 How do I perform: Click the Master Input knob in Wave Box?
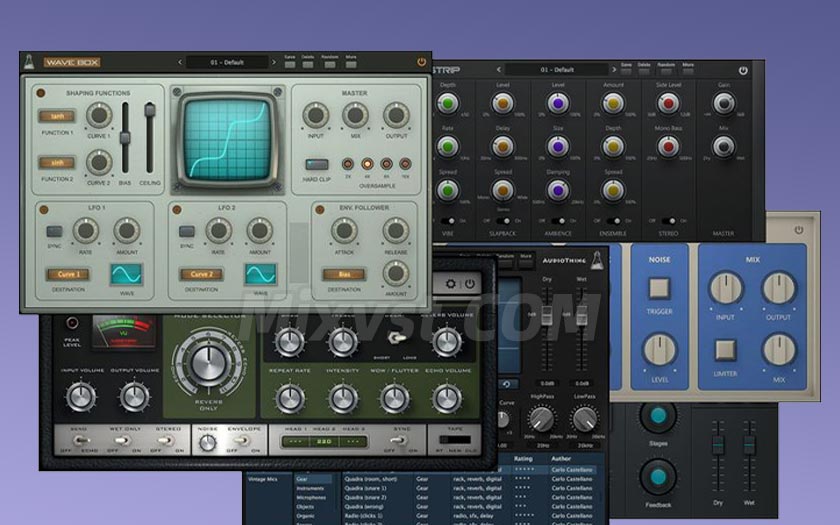(316, 115)
